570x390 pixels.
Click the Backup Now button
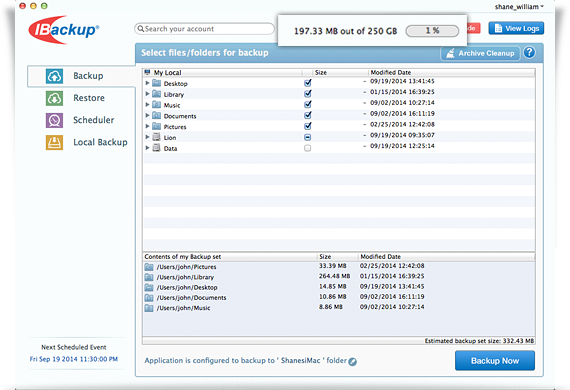495,361
